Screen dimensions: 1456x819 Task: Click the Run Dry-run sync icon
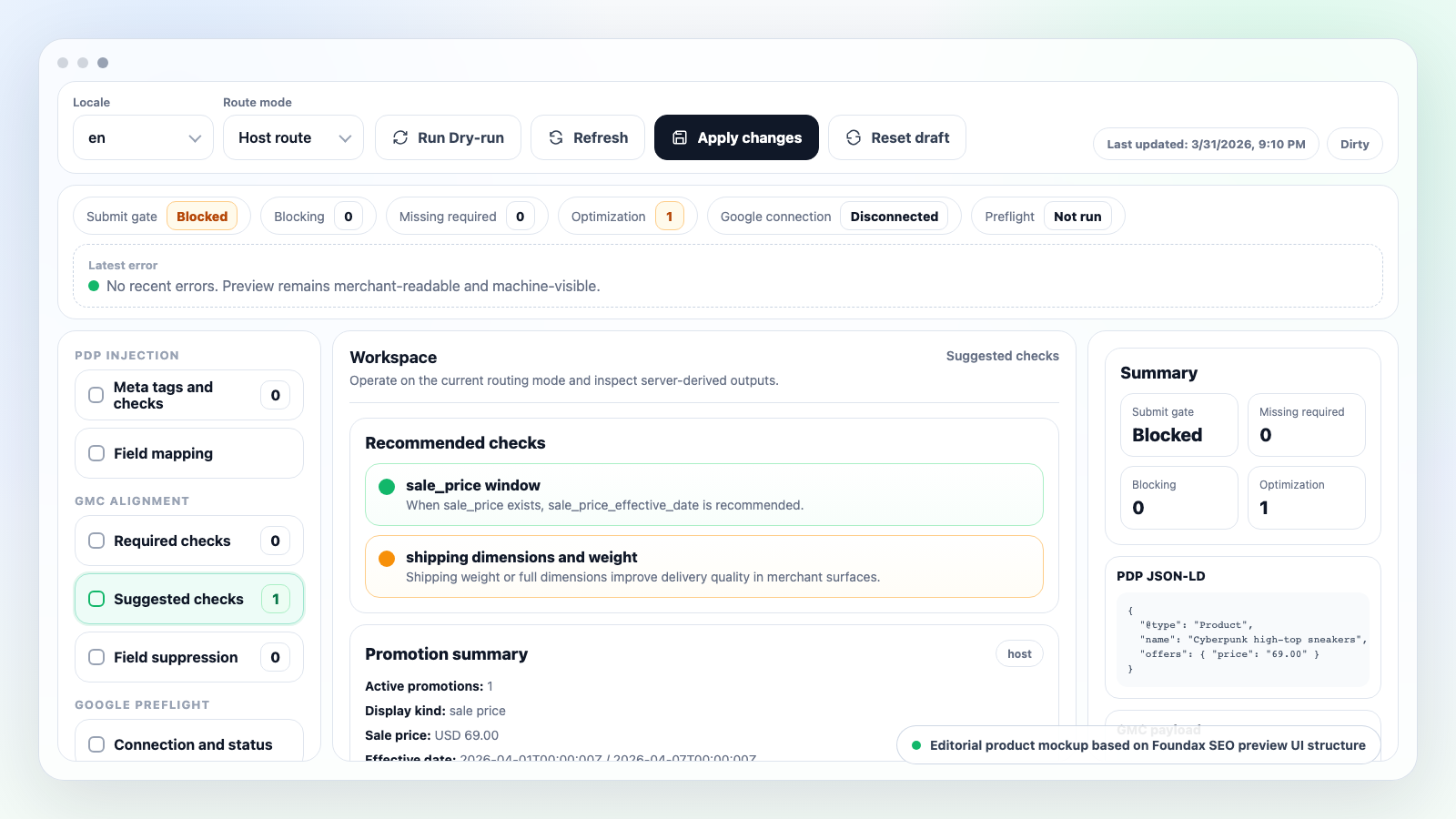(x=400, y=137)
